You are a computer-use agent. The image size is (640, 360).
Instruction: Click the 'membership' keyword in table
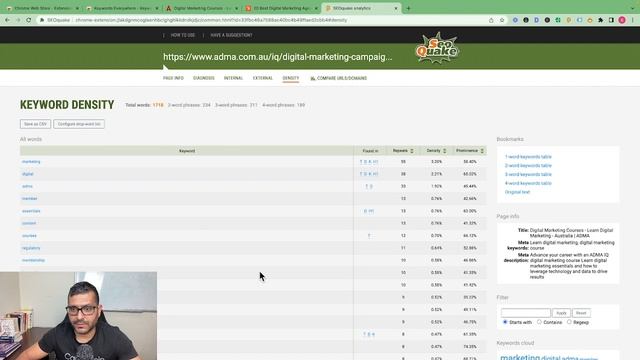coord(33,260)
